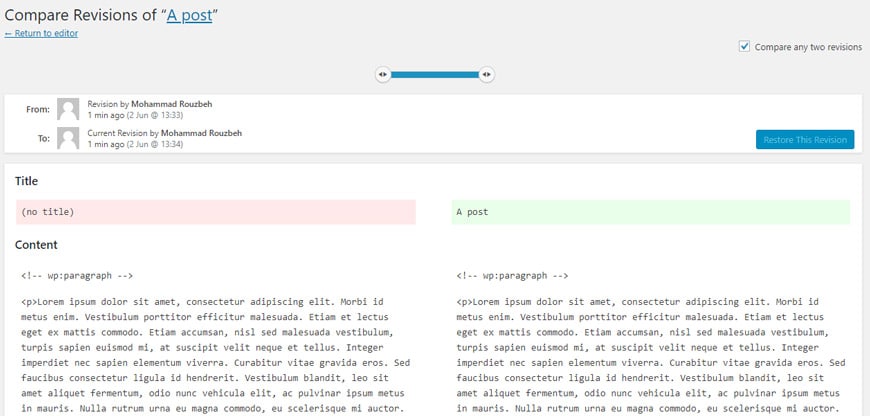Image resolution: width=870 pixels, height=416 pixels.
Task: Click the "From:" label
Action: coord(38,109)
